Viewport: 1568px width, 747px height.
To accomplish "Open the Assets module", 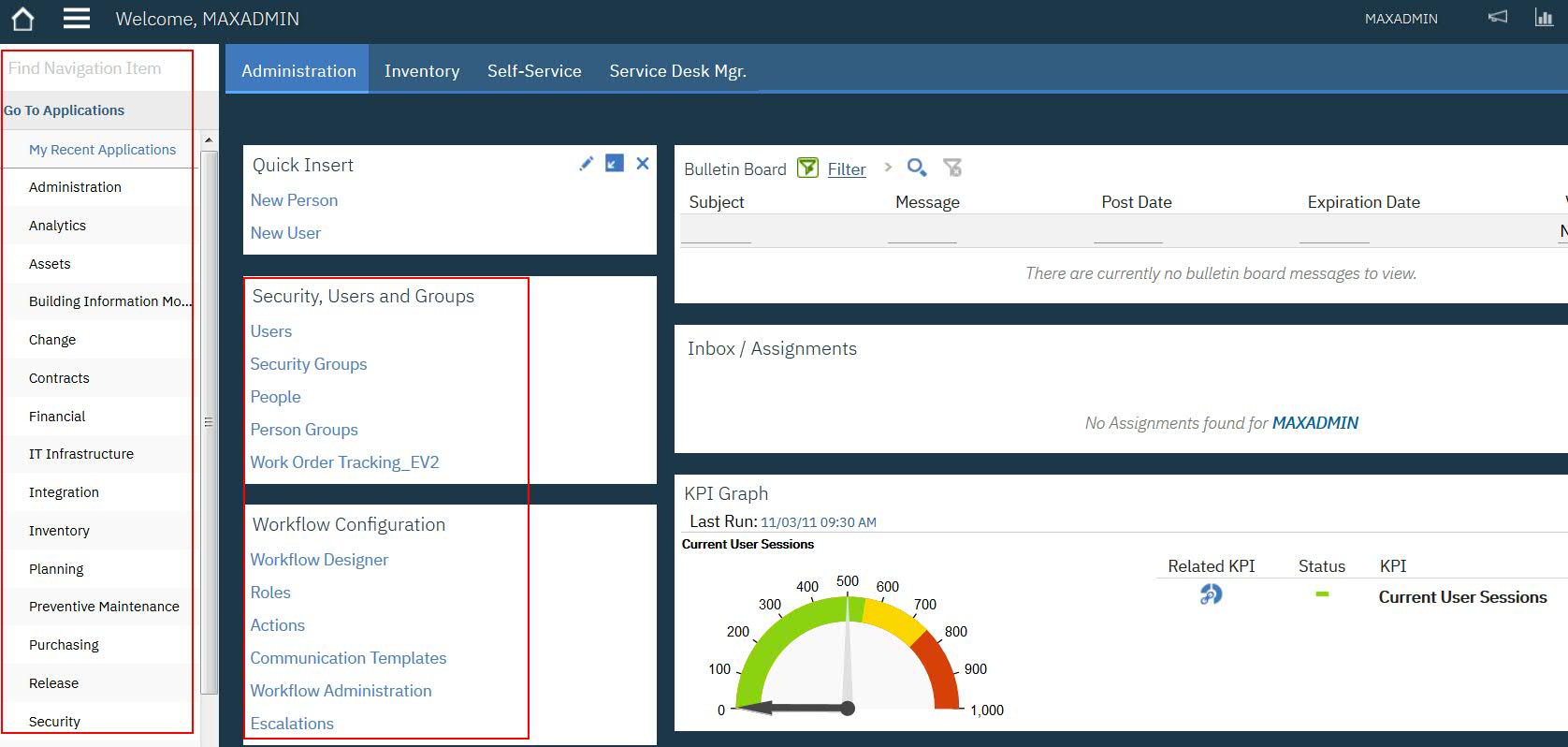I will (x=50, y=264).
